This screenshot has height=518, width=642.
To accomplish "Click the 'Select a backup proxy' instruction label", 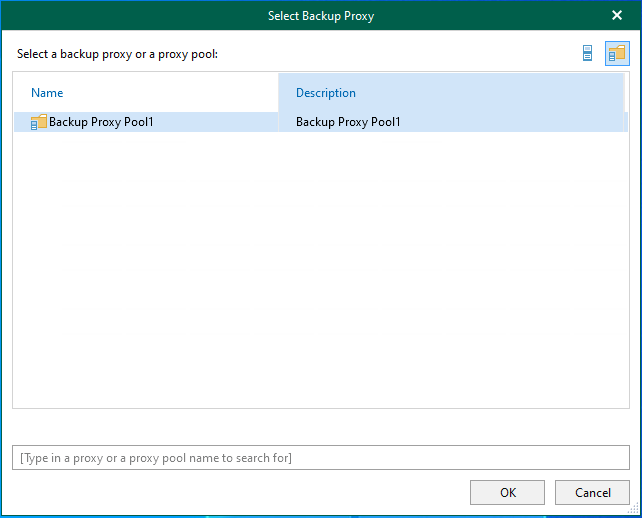I will click(x=117, y=54).
